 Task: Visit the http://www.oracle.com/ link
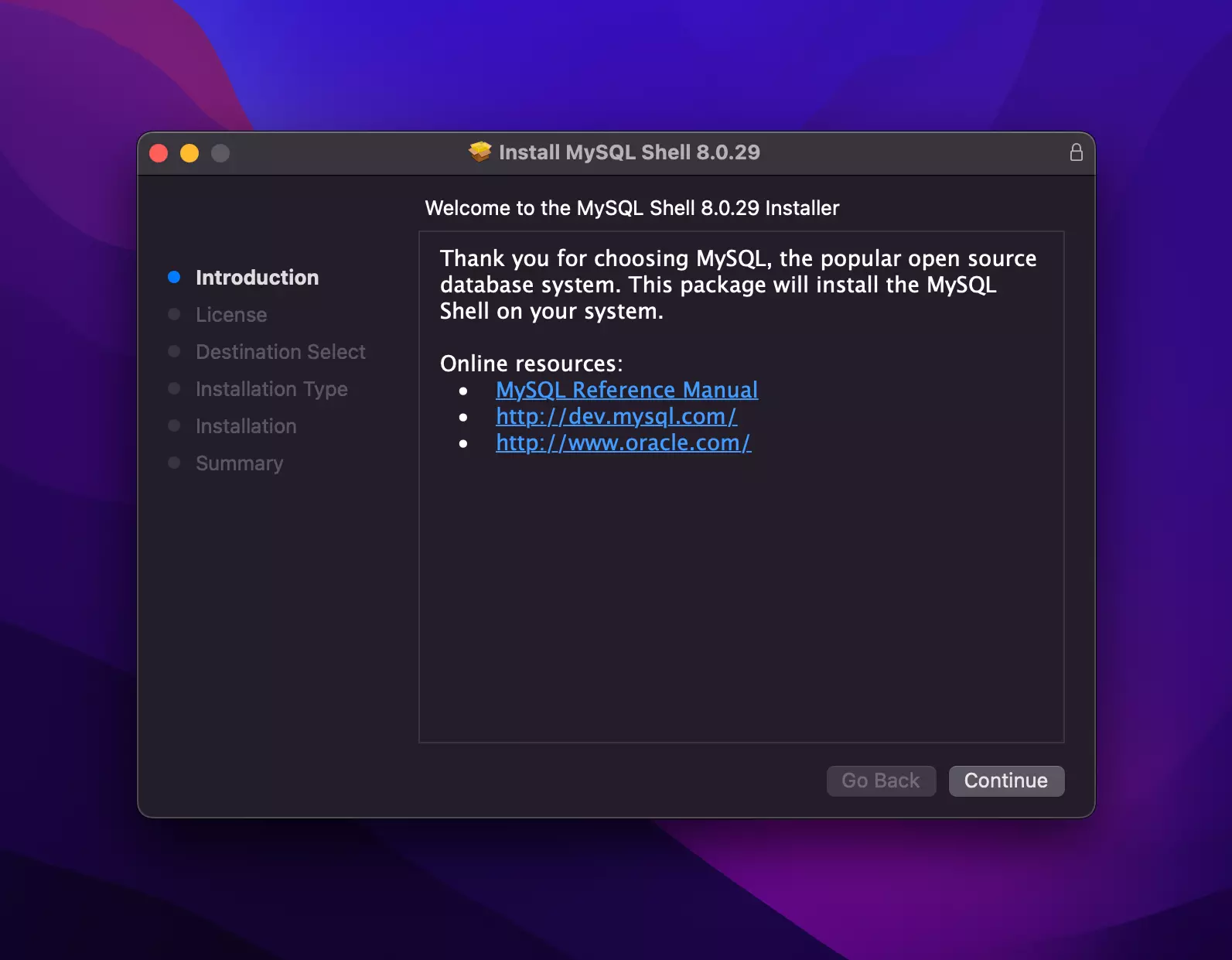[623, 442]
